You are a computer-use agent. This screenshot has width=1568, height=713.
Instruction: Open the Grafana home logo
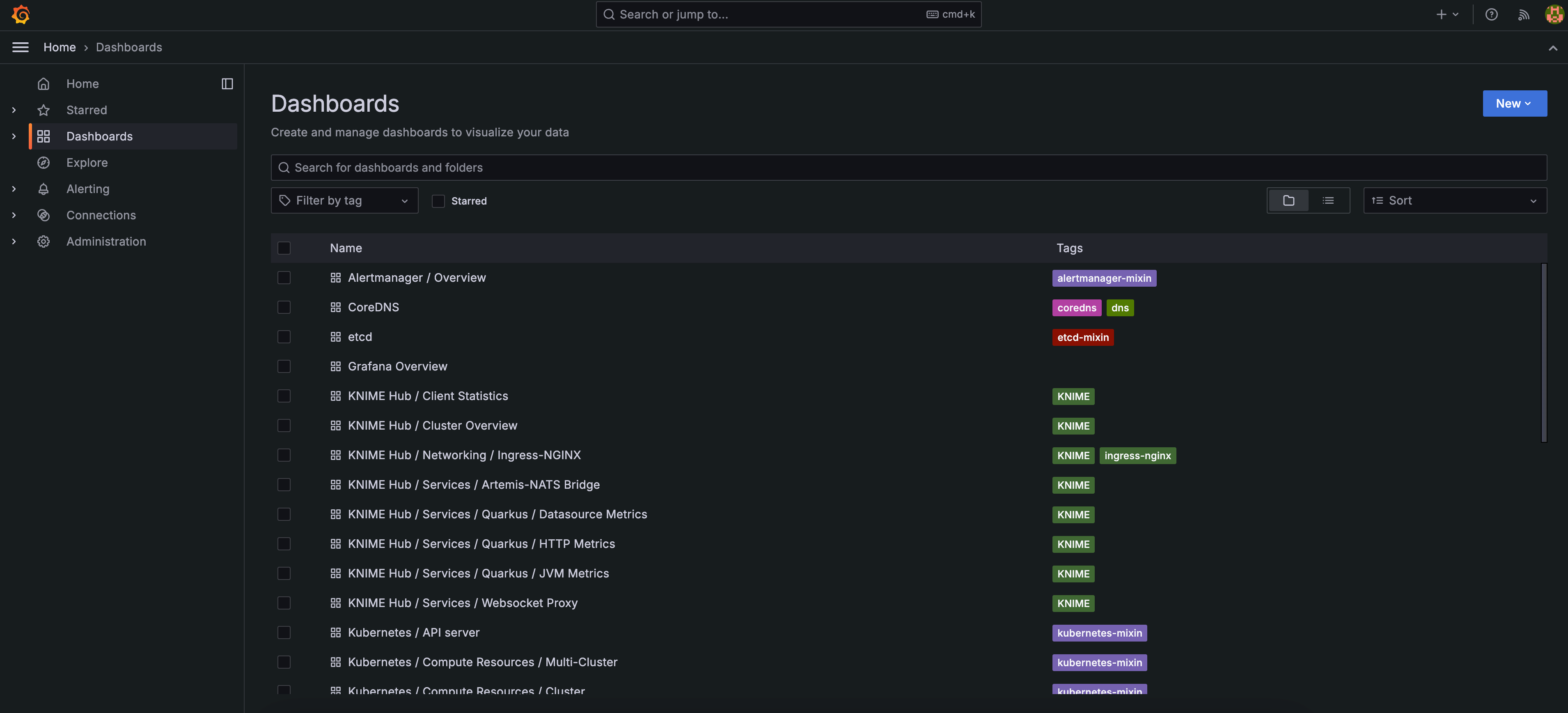[x=21, y=14]
